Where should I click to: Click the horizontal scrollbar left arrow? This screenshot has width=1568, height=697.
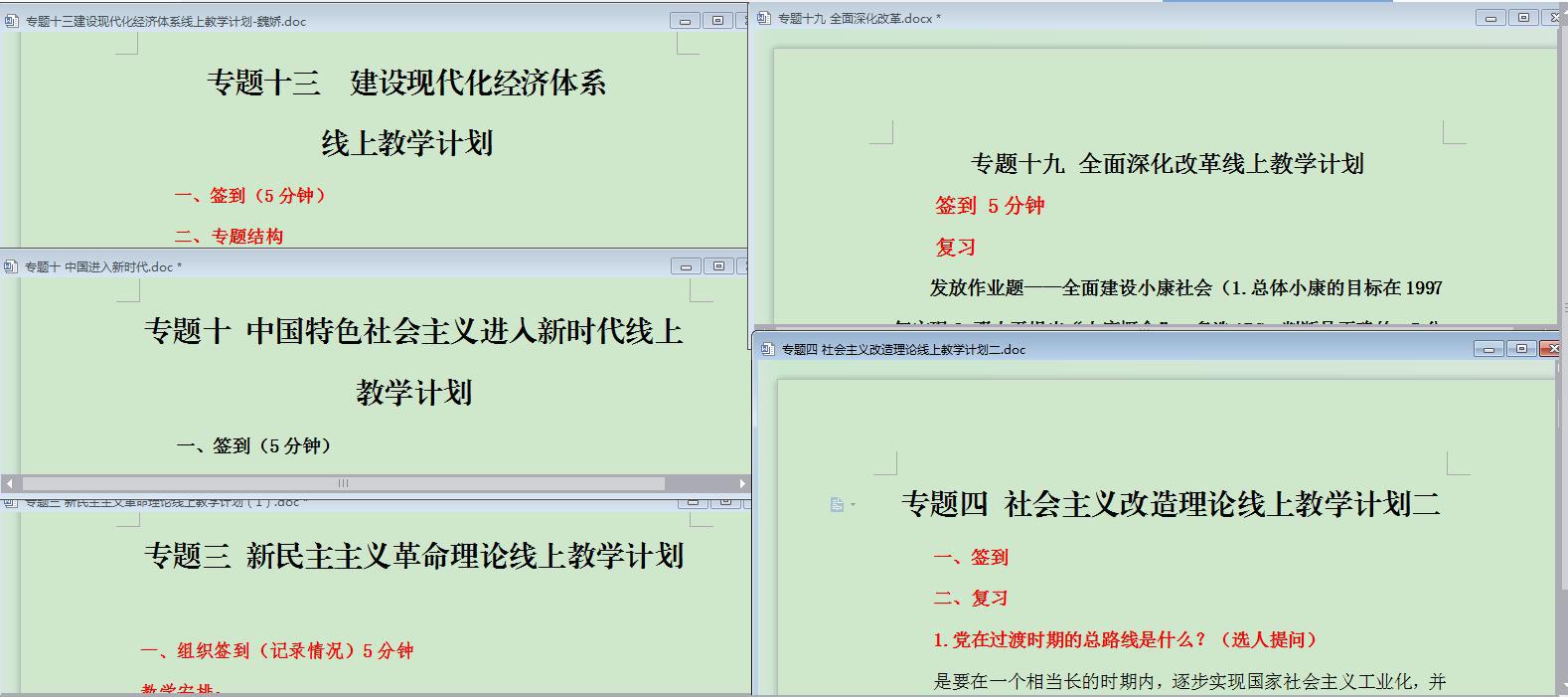[10, 484]
